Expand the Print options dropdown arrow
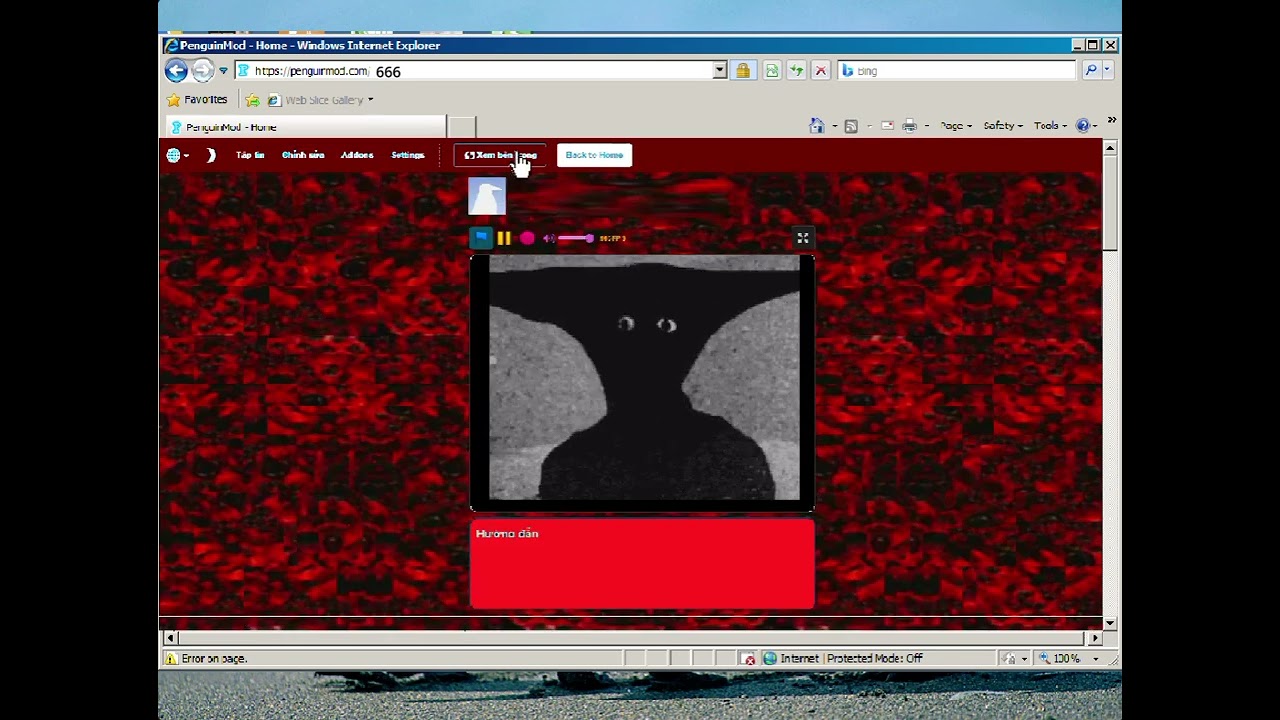This screenshot has height=720, width=1280. click(926, 126)
